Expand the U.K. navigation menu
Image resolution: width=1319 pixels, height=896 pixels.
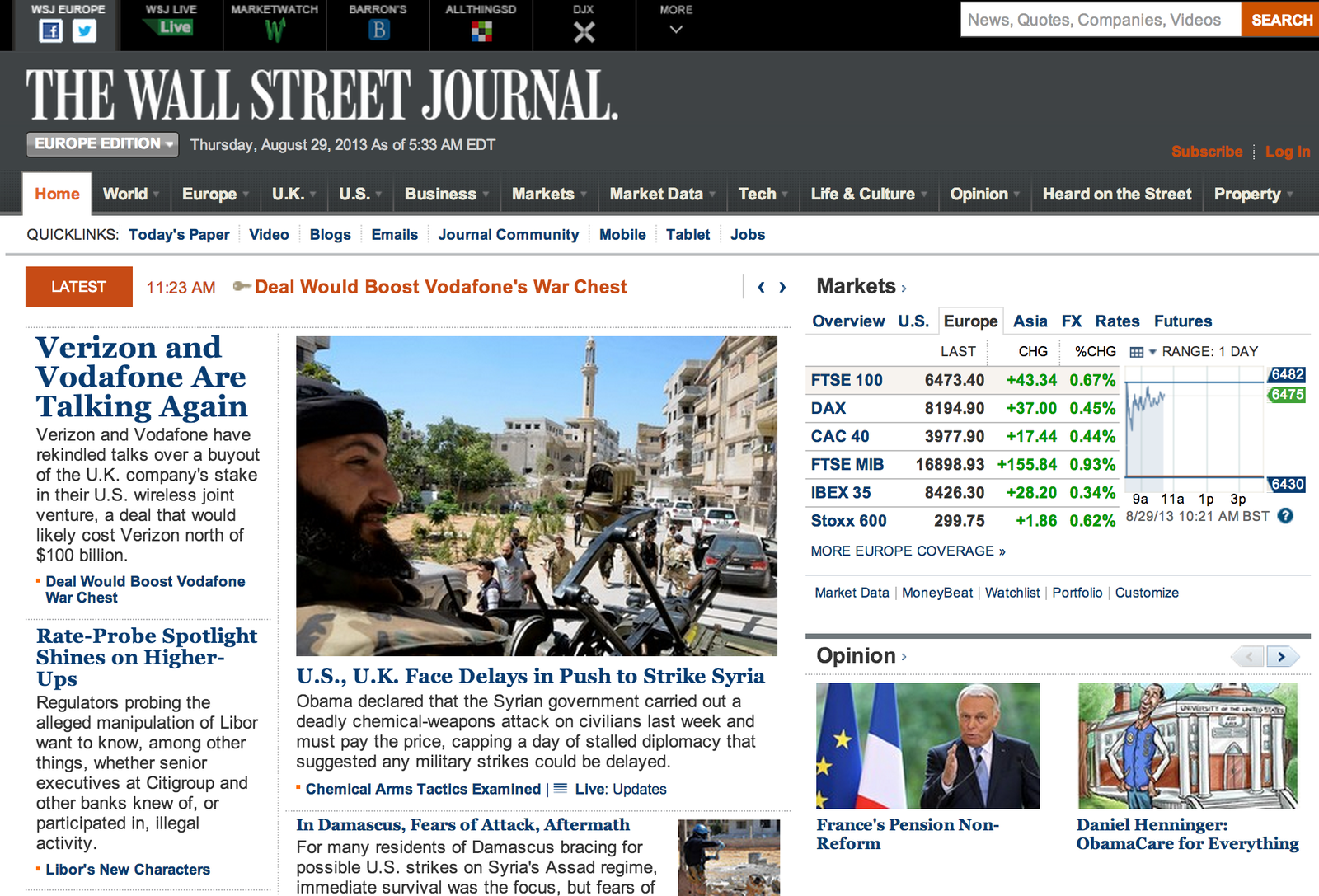tap(293, 194)
